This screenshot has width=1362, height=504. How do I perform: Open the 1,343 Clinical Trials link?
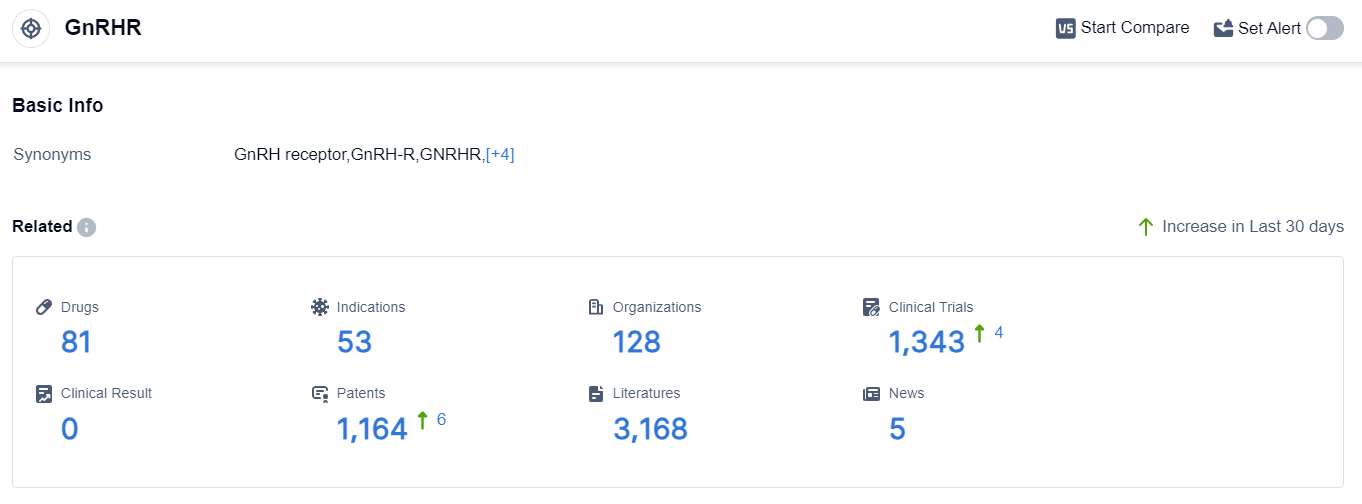926,342
